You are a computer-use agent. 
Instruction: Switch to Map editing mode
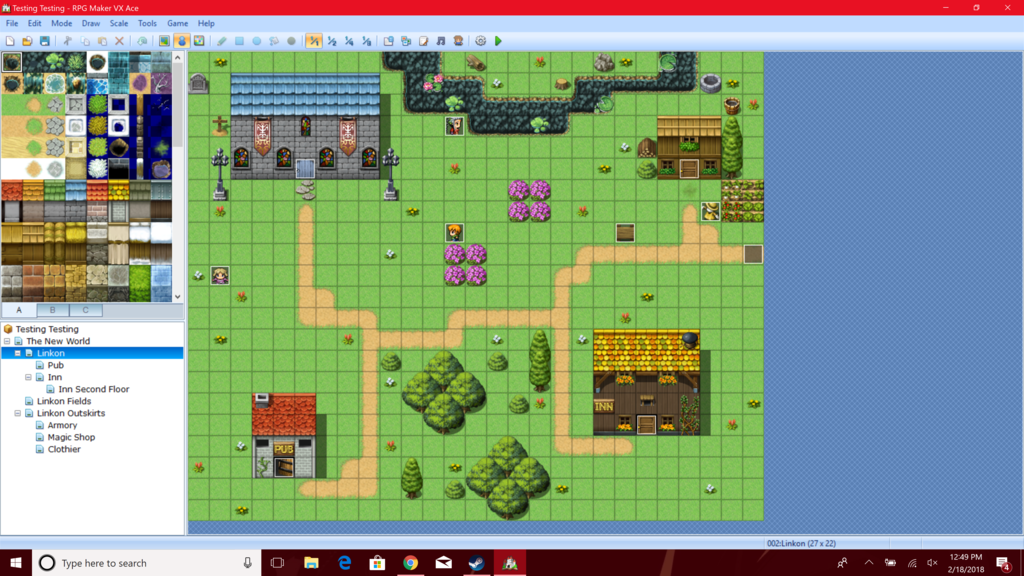pos(164,41)
